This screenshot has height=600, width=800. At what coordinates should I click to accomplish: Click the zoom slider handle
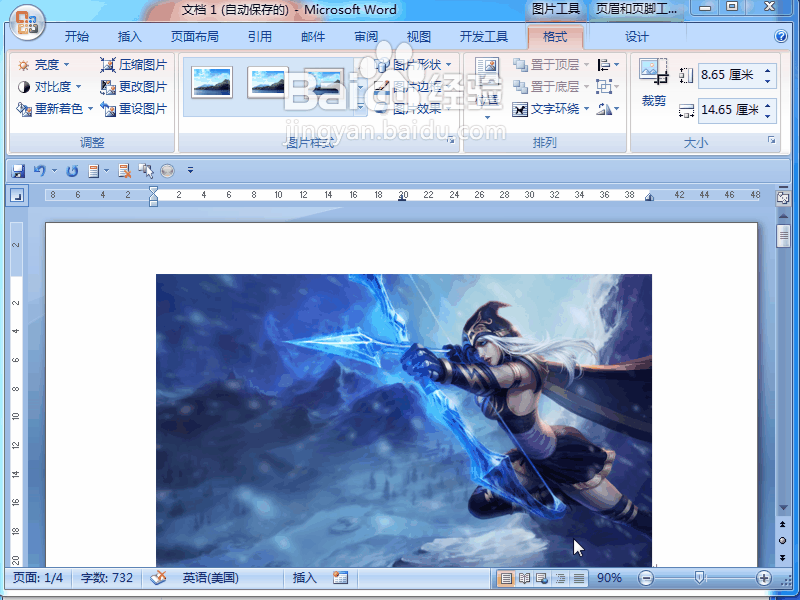699,578
